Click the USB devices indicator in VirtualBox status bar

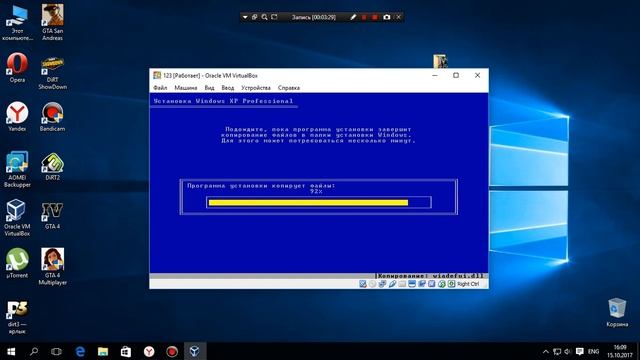point(392,284)
